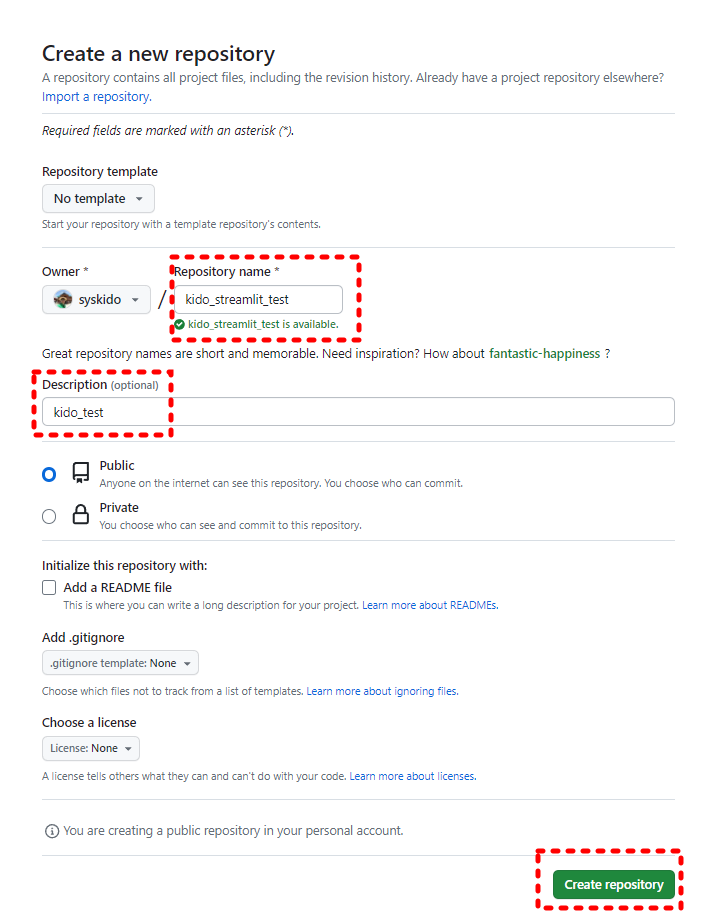Open Learn more about licenses link
The height and width of the screenshot is (911, 702).
(x=413, y=776)
